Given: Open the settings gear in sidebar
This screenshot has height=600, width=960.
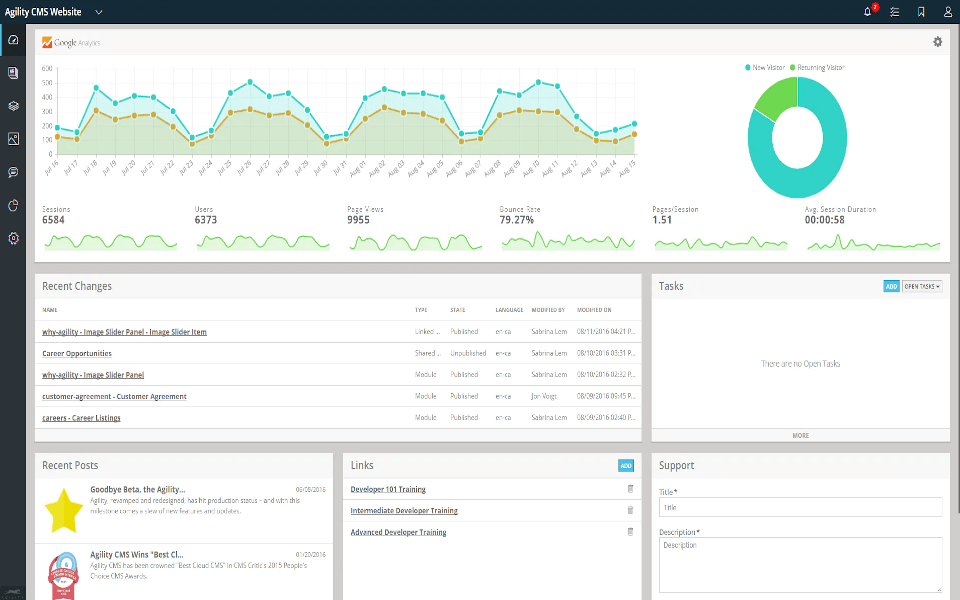Looking at the screenshot, I should [13, 238].
